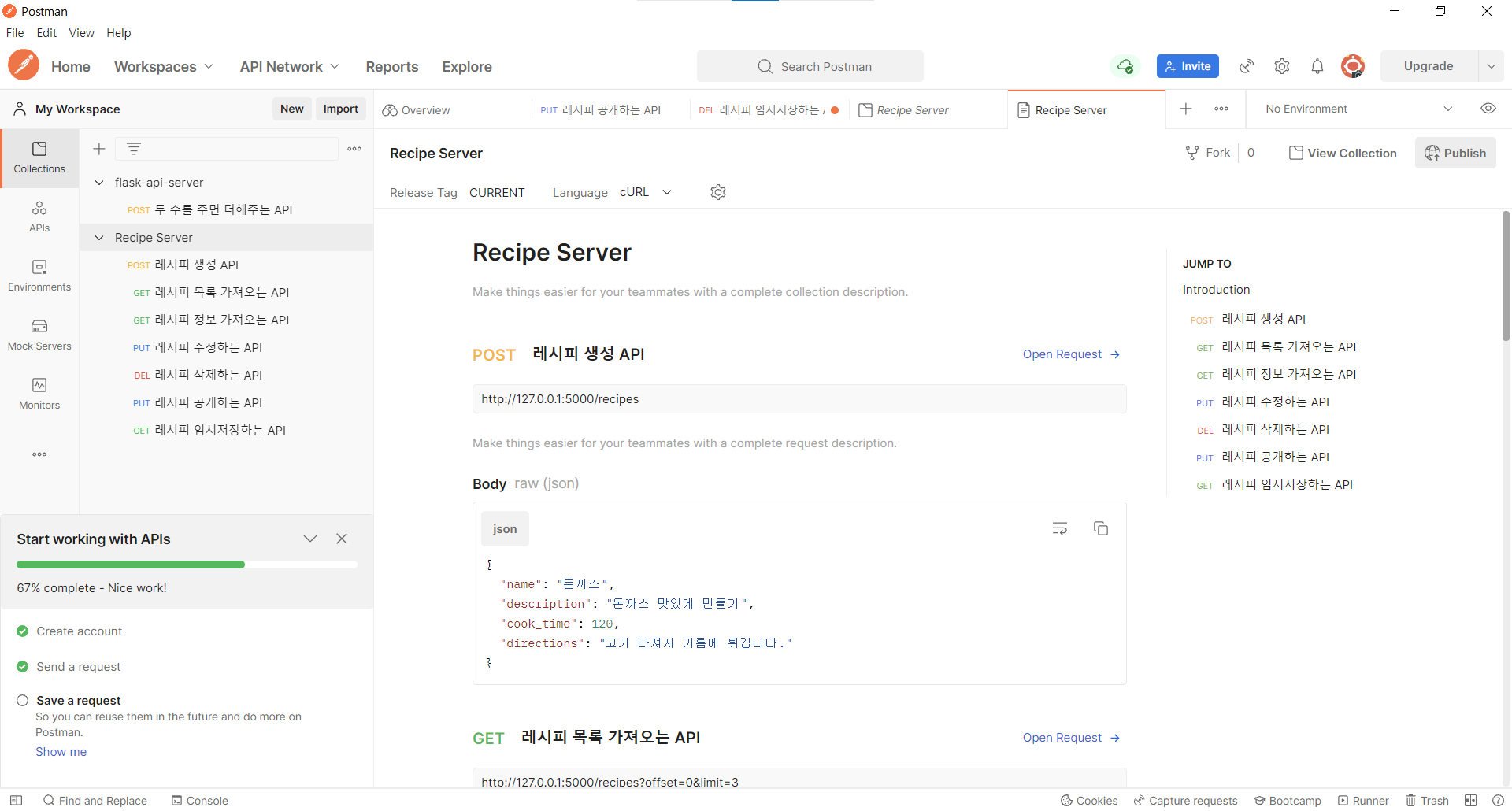Image resolution: width=1512 pixels, height=811 pixels.
Task: Open the user avatar menu
Action: 1353,66
